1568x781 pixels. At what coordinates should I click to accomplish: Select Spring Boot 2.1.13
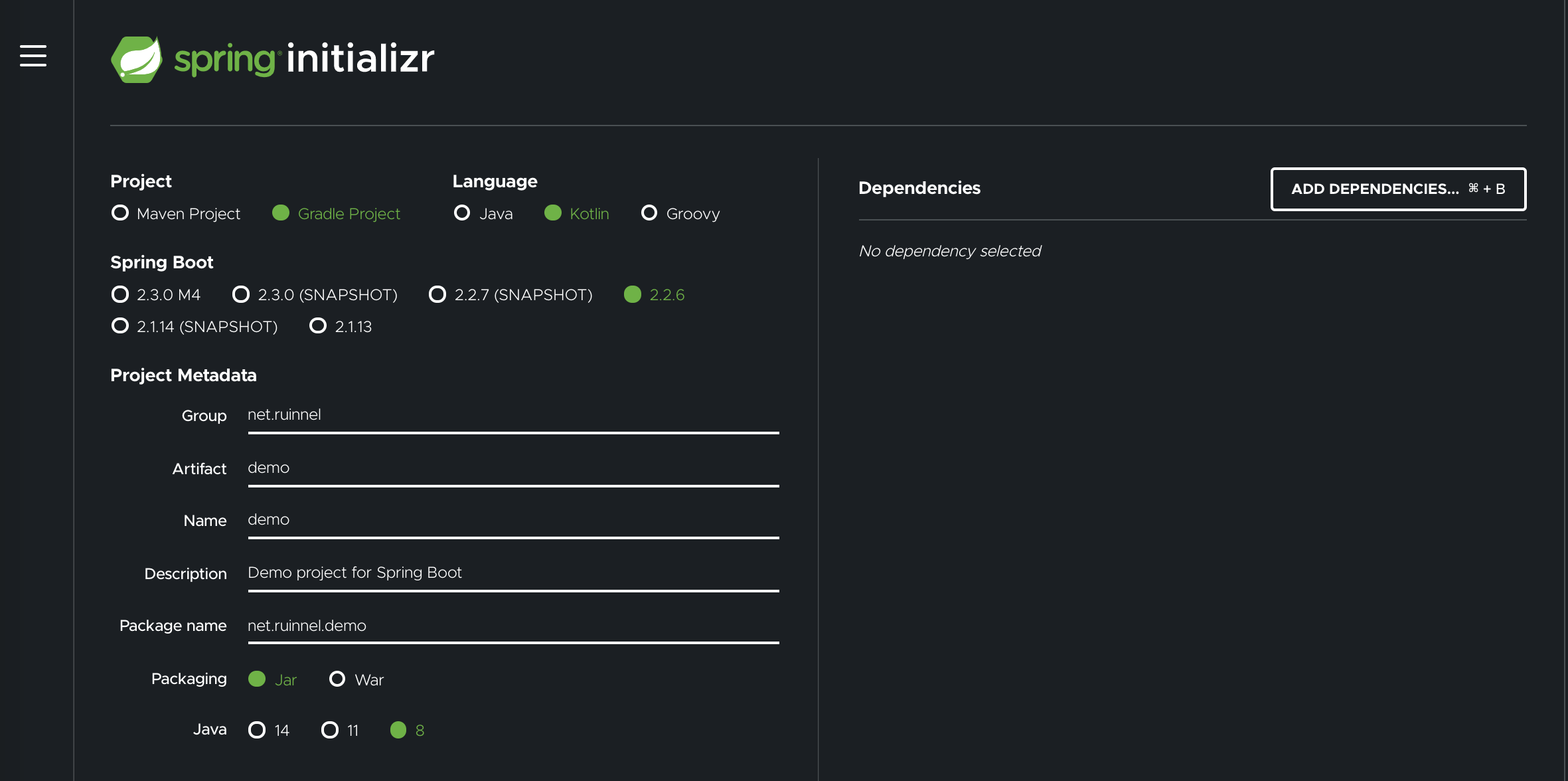click(341, 326)
